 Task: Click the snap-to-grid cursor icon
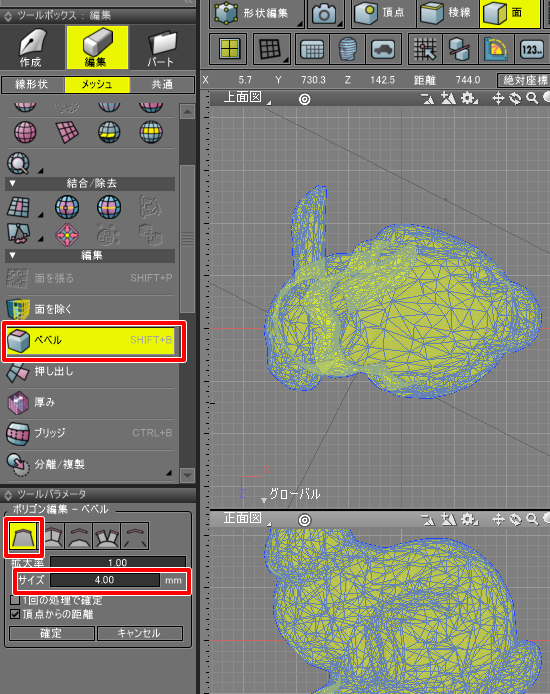tap(426, 49)
